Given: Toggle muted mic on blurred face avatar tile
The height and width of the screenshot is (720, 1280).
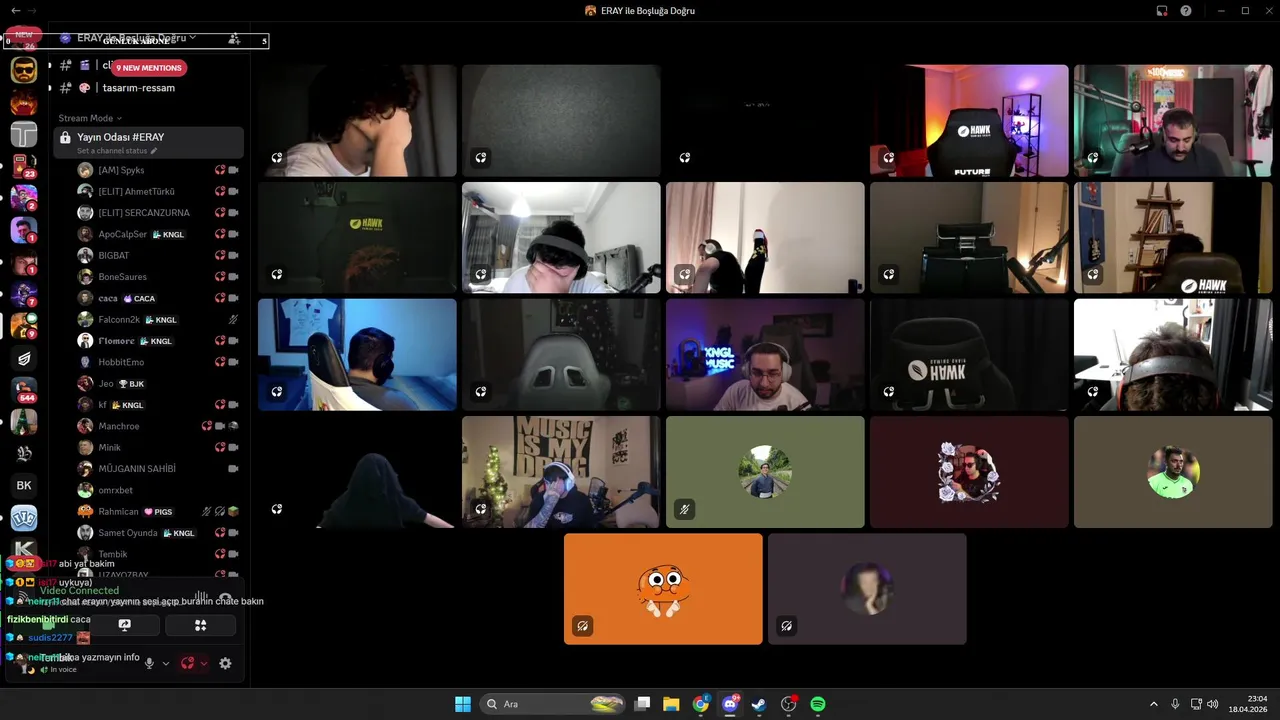Looking at the screenshot, I should [787, 626].
